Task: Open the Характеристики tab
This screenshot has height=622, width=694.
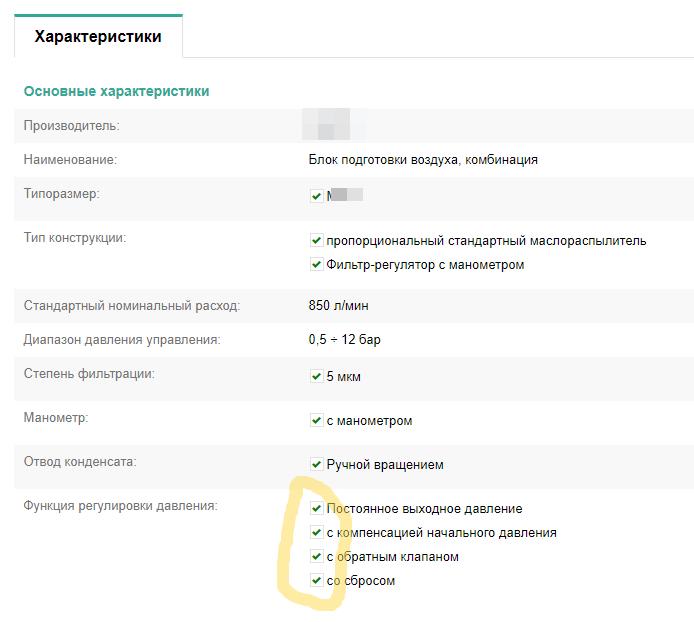Action: point(98,36)
